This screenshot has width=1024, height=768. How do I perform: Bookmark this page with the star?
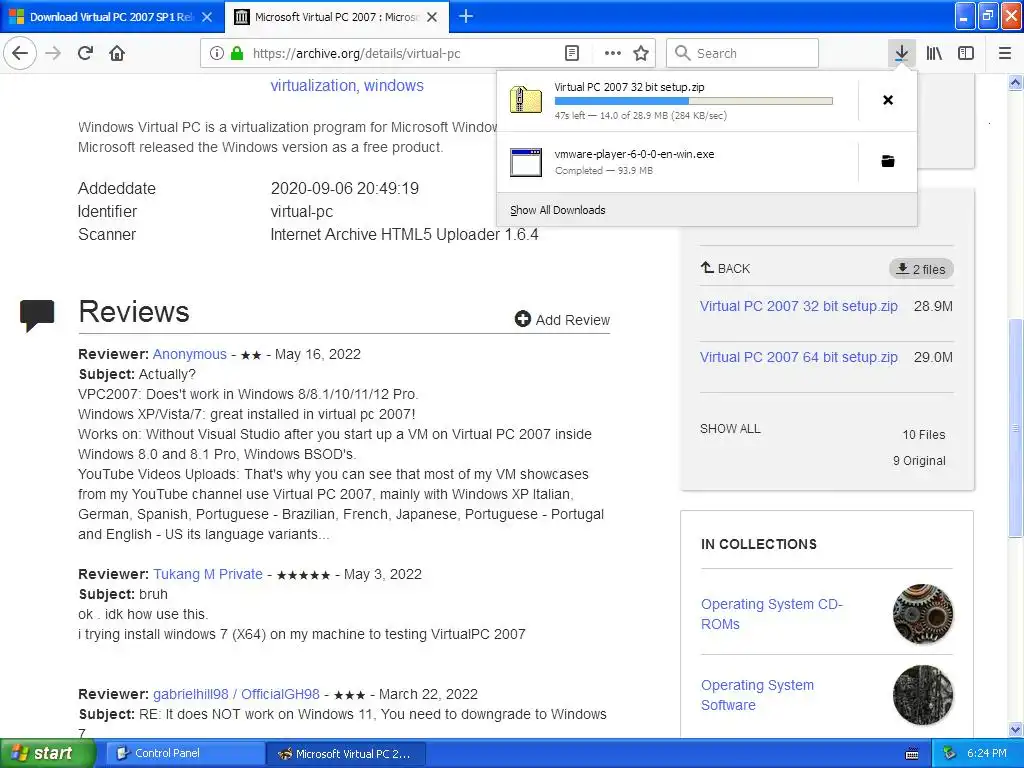[x=641, y=54]
